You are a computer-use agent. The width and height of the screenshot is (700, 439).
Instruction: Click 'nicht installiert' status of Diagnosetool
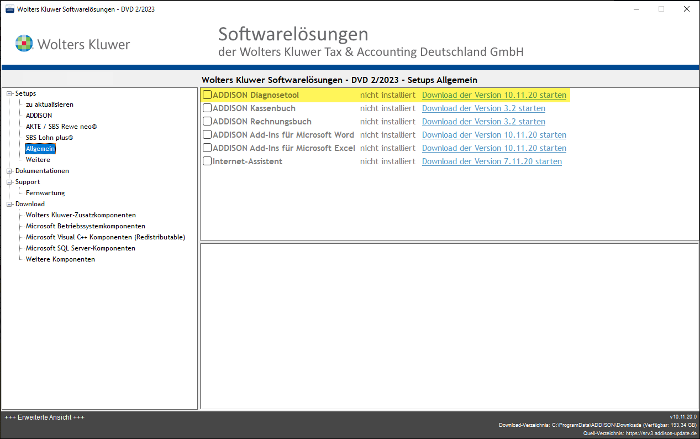pos(388,95)
